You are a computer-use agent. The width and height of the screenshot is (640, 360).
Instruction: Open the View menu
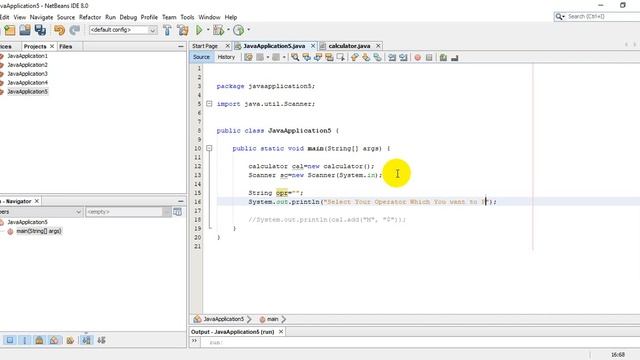pyautogui.click(x=20, y=17)
